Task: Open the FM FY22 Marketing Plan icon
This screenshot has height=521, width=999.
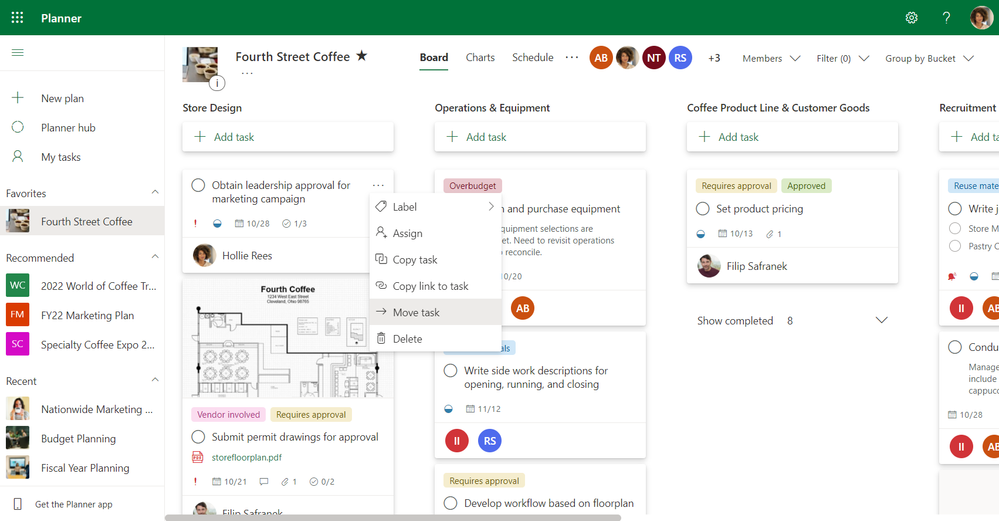Action: (17, 315)
